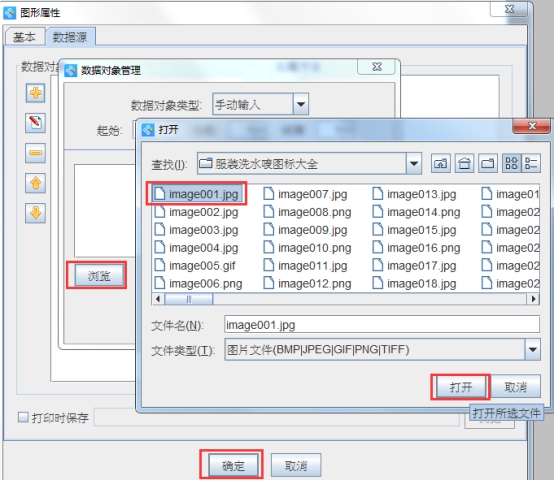Click the 浏览 browse button
The image size is (554, 481).
tap(99, 276)
